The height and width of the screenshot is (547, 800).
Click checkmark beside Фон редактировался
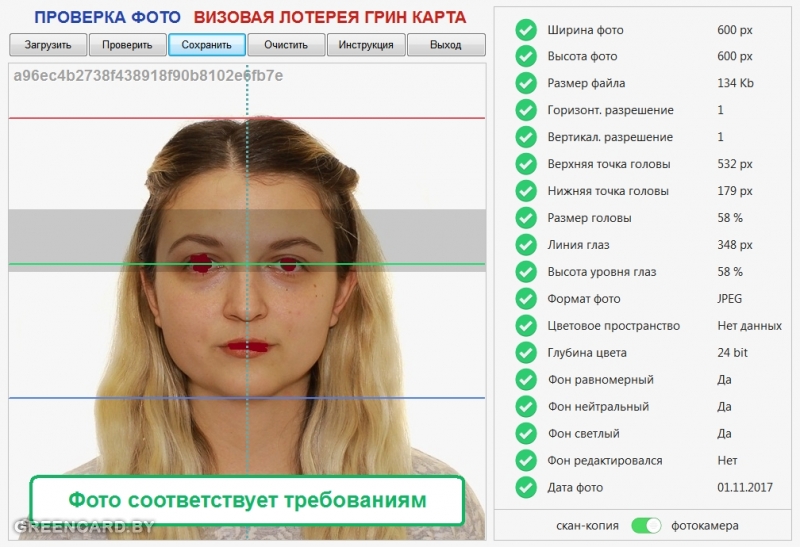coord(526,460)
